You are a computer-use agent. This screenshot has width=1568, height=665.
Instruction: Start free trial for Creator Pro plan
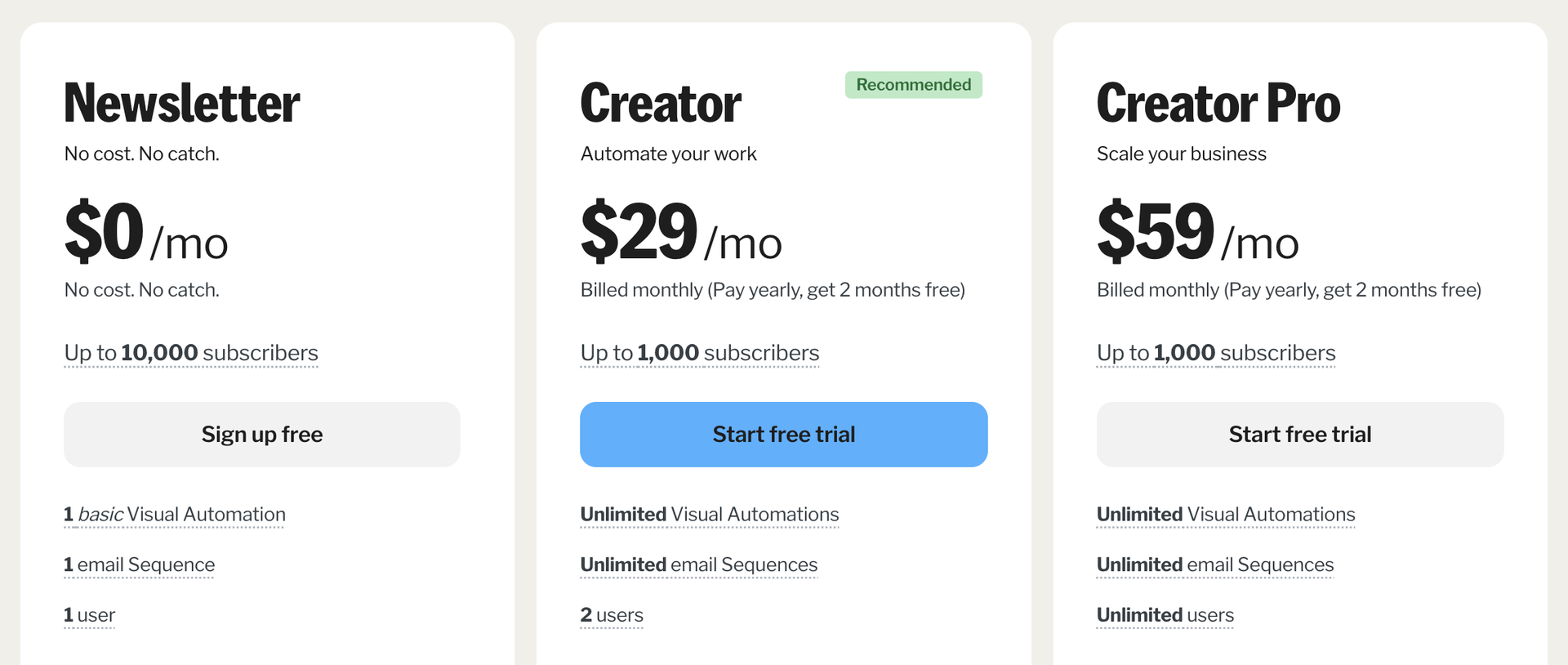(1299, 435)
